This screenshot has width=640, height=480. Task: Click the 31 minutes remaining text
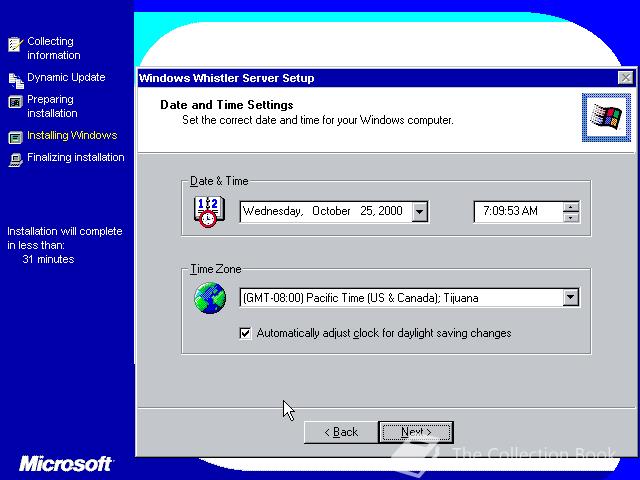pos(48,259)
